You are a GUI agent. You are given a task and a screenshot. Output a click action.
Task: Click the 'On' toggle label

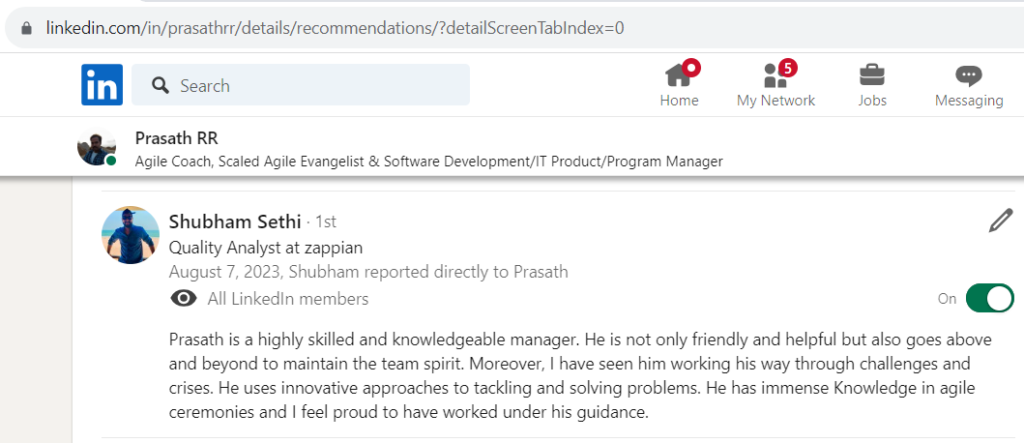947,299
